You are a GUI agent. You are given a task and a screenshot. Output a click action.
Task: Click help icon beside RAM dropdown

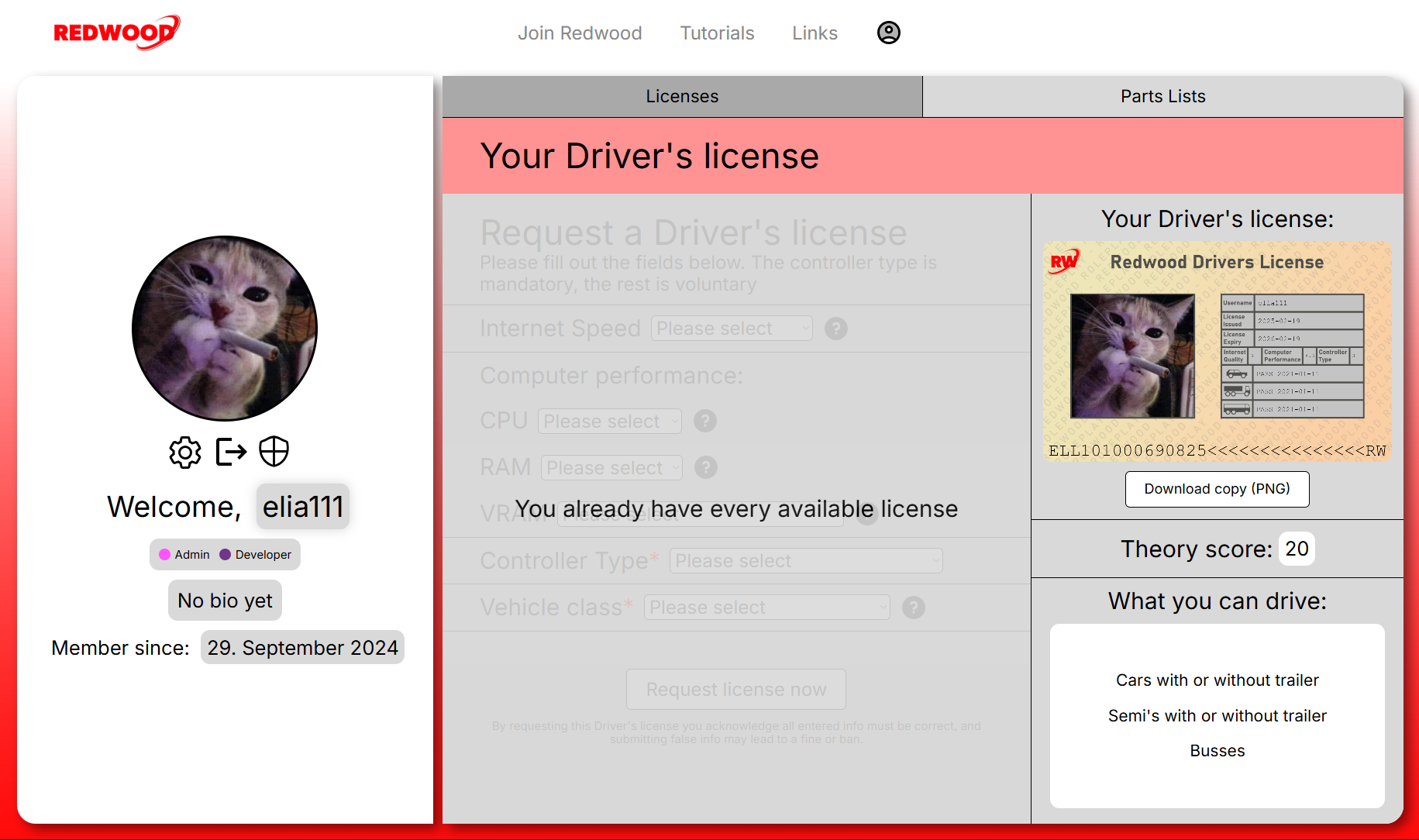(x=705, y=467)
